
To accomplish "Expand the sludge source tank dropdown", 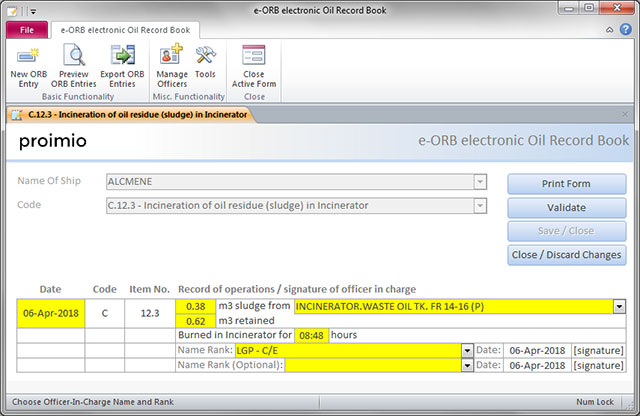I will click(x=619, y=307).
